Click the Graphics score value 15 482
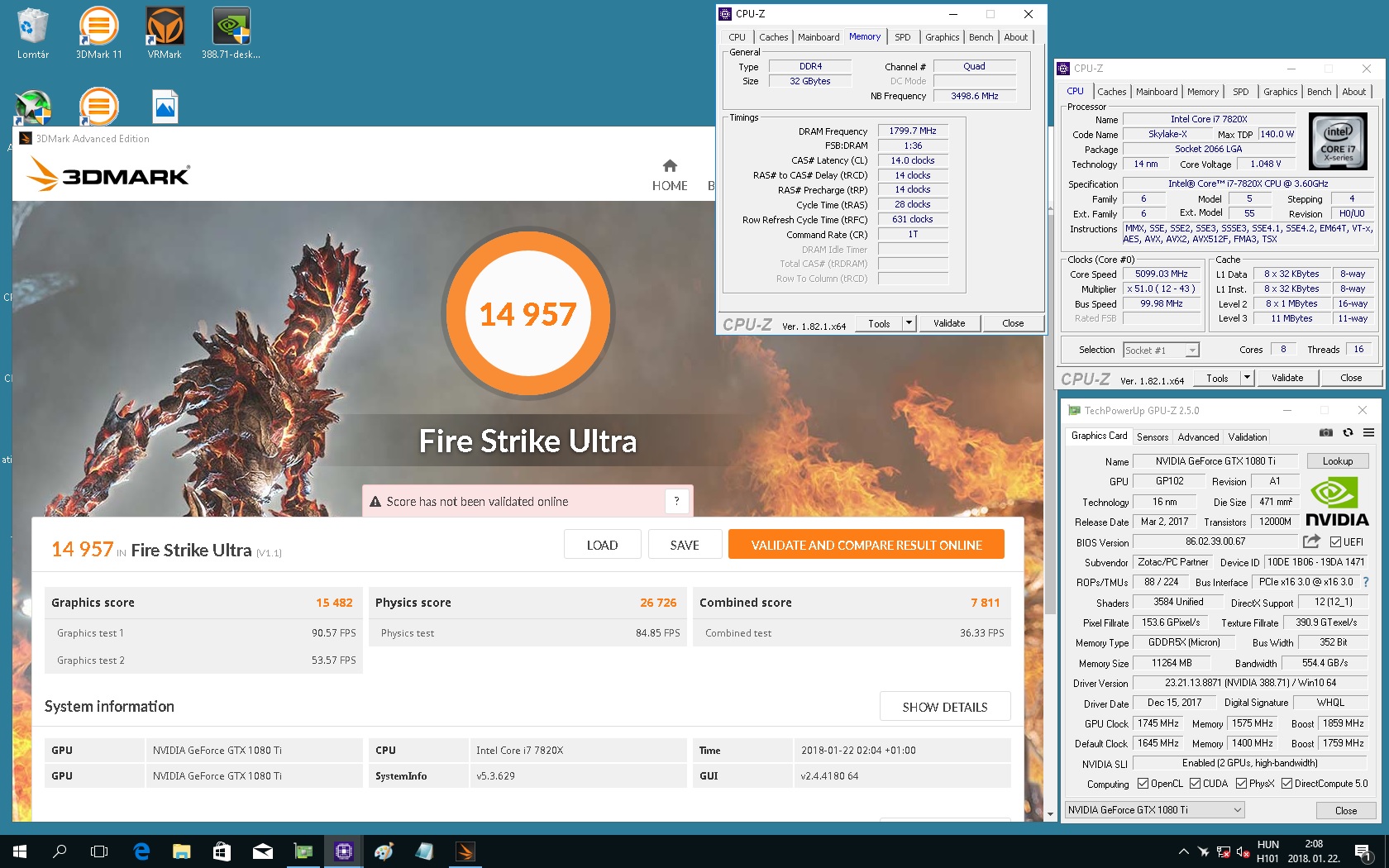 334,603
